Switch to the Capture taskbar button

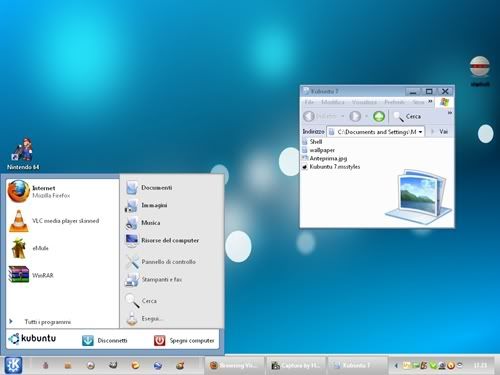296,366
